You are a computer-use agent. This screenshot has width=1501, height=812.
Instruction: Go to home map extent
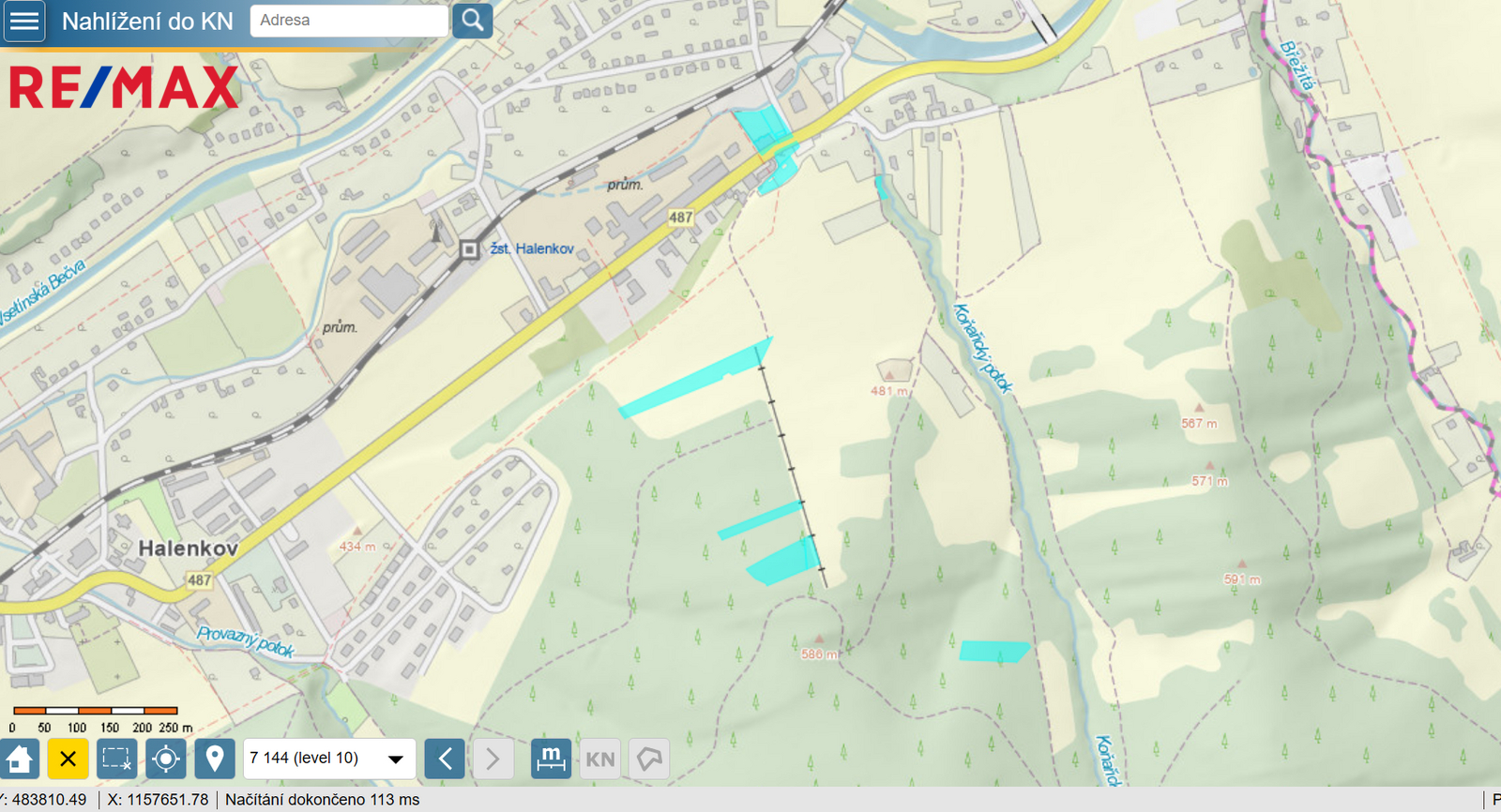[20, 759]
